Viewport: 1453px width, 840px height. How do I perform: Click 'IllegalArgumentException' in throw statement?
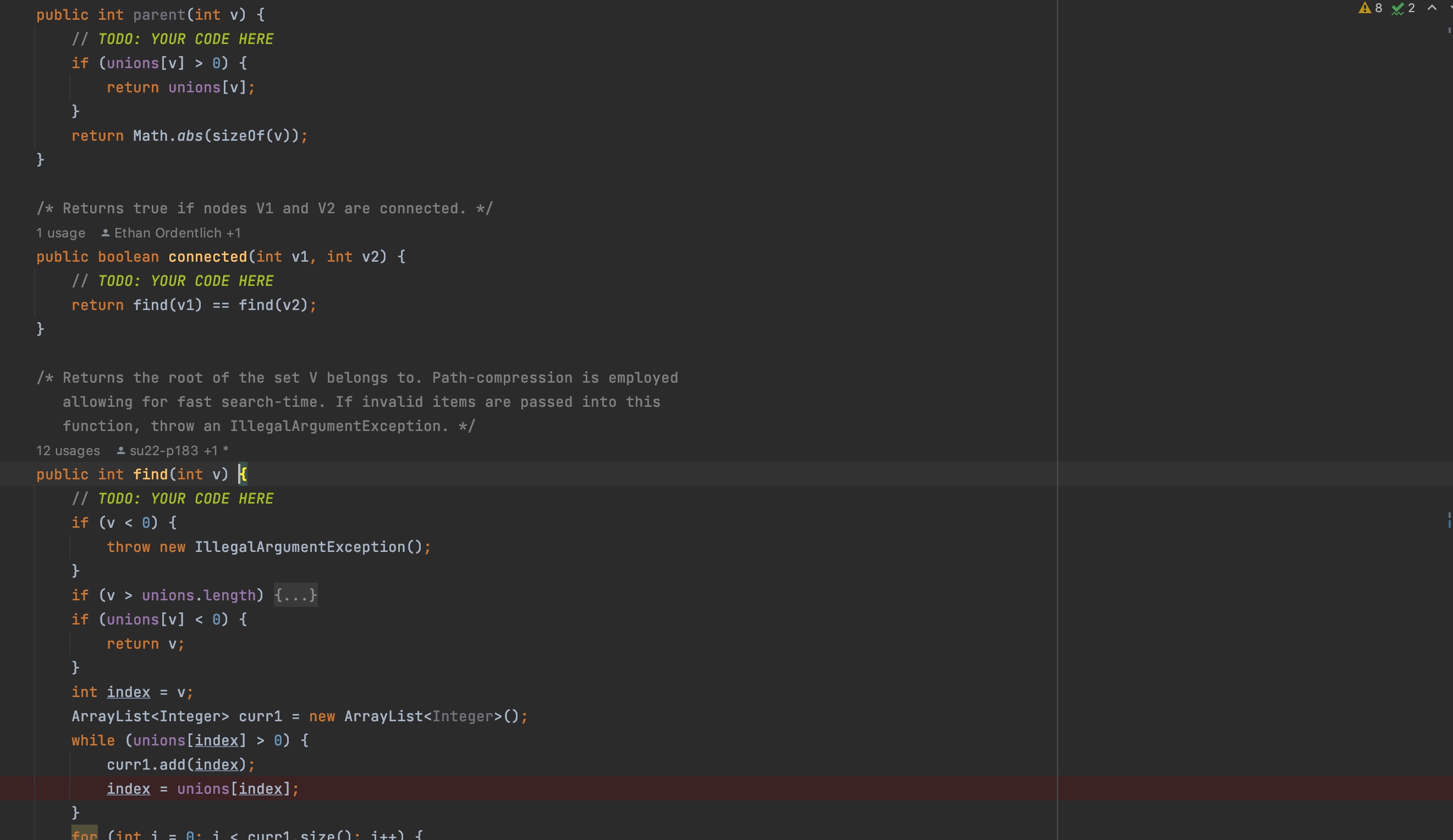(x=300, y=547)
